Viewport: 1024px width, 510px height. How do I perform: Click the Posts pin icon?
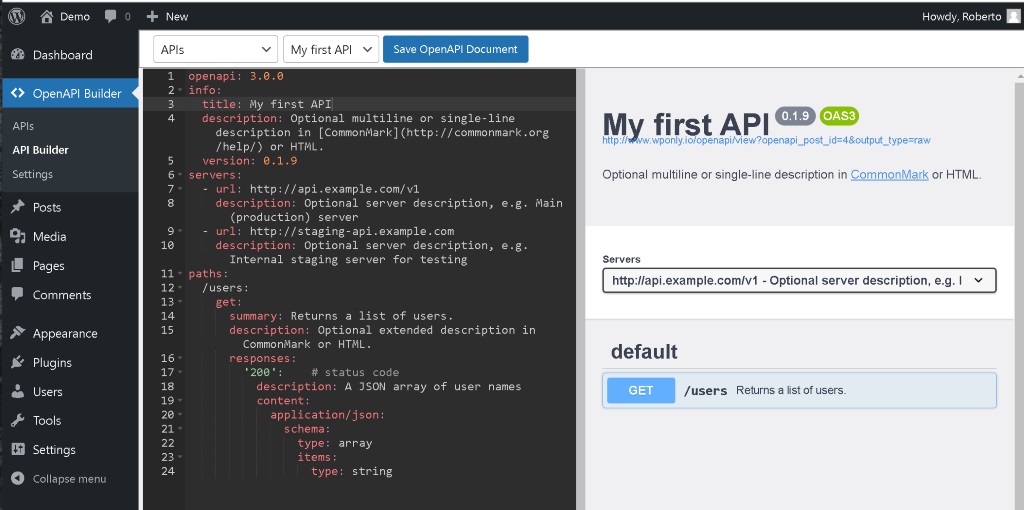[x=18, y=207]
